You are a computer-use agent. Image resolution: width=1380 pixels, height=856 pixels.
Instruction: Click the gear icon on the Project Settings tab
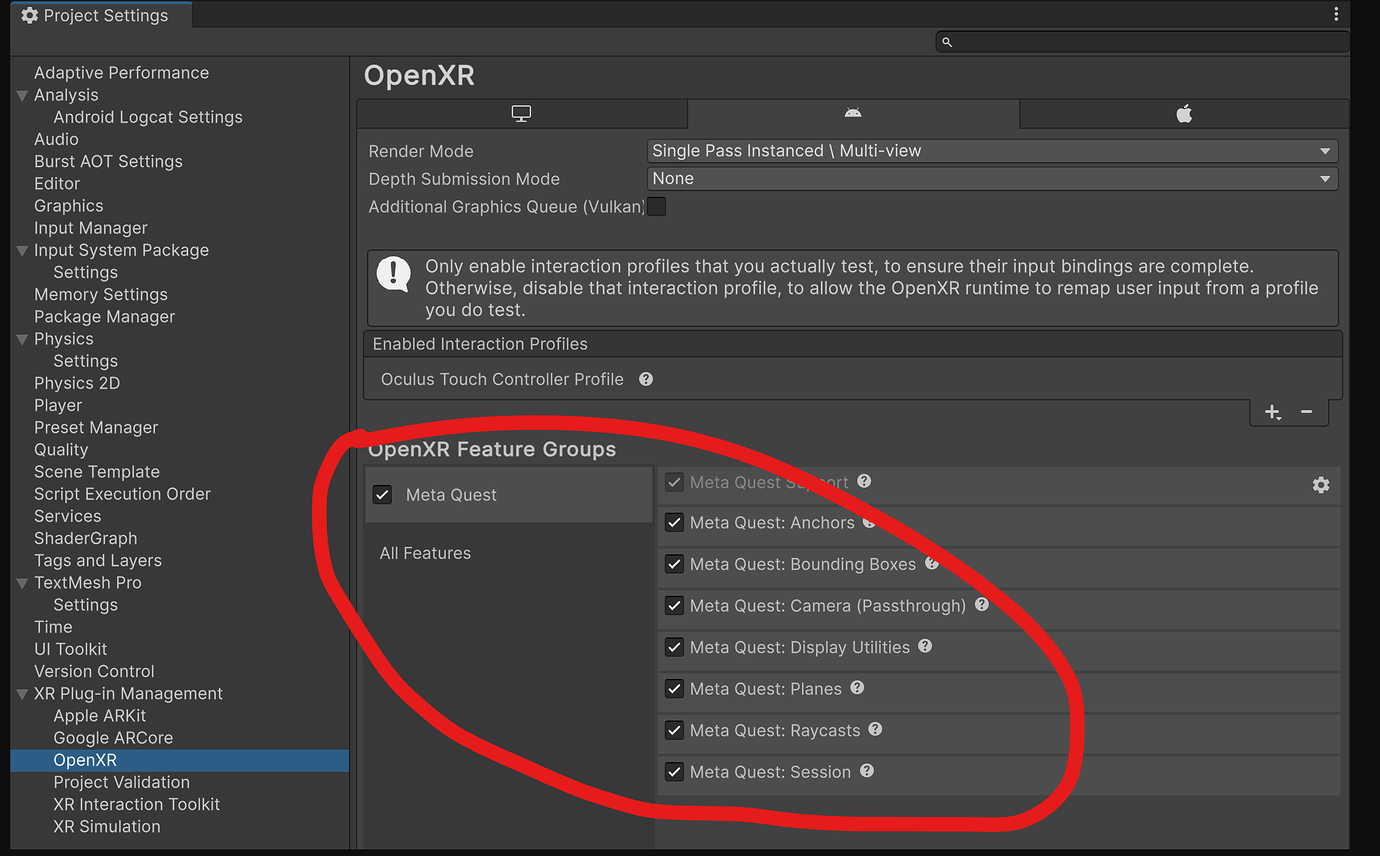tap(28, 15)
